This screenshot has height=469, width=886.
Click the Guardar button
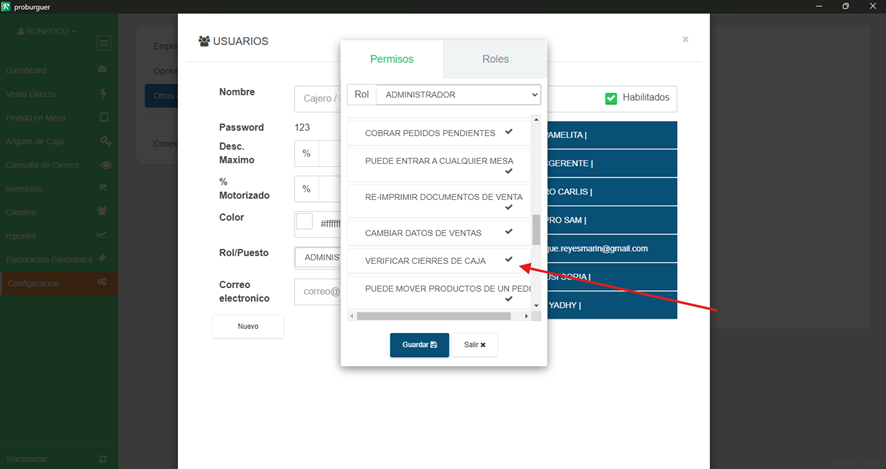point(419,345)
